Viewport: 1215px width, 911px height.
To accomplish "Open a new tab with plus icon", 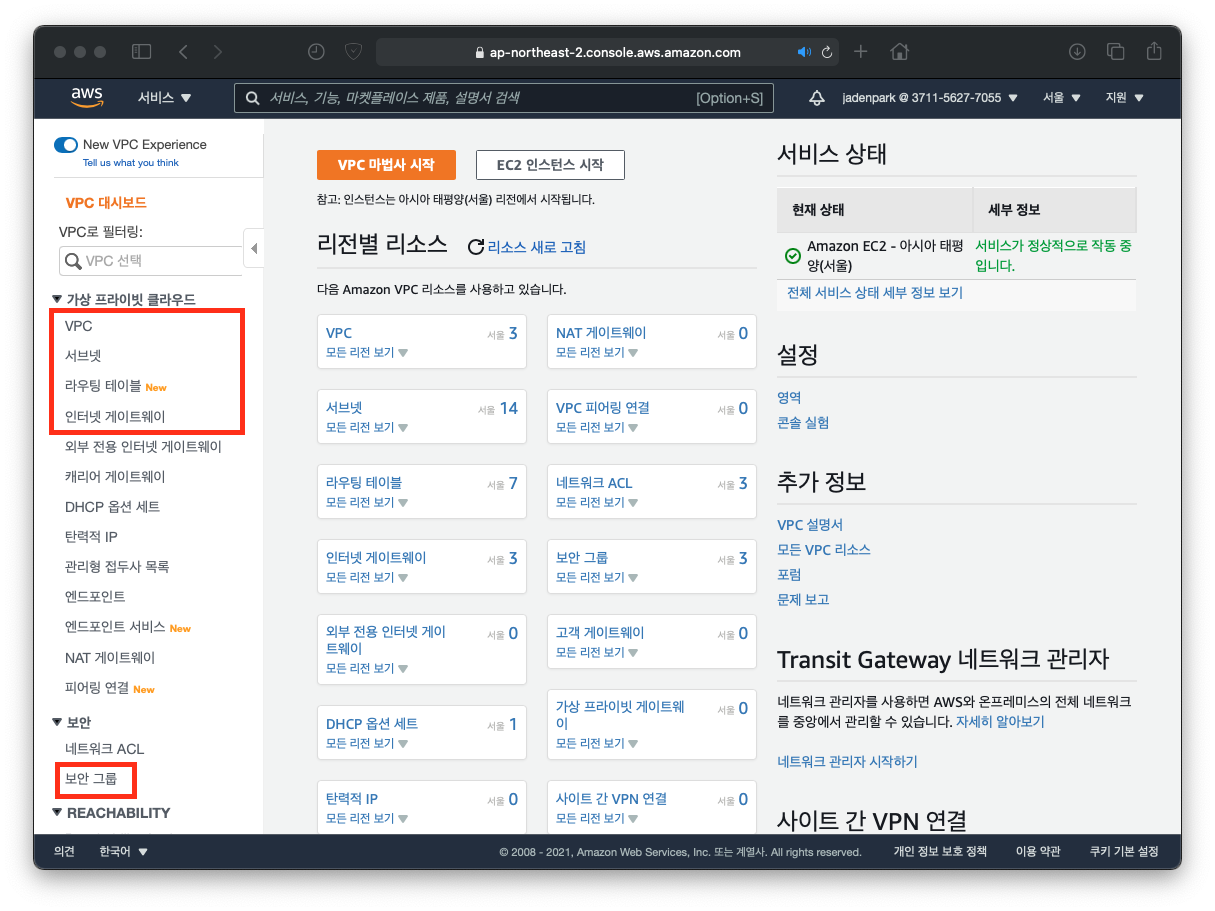I will [861, 52].
